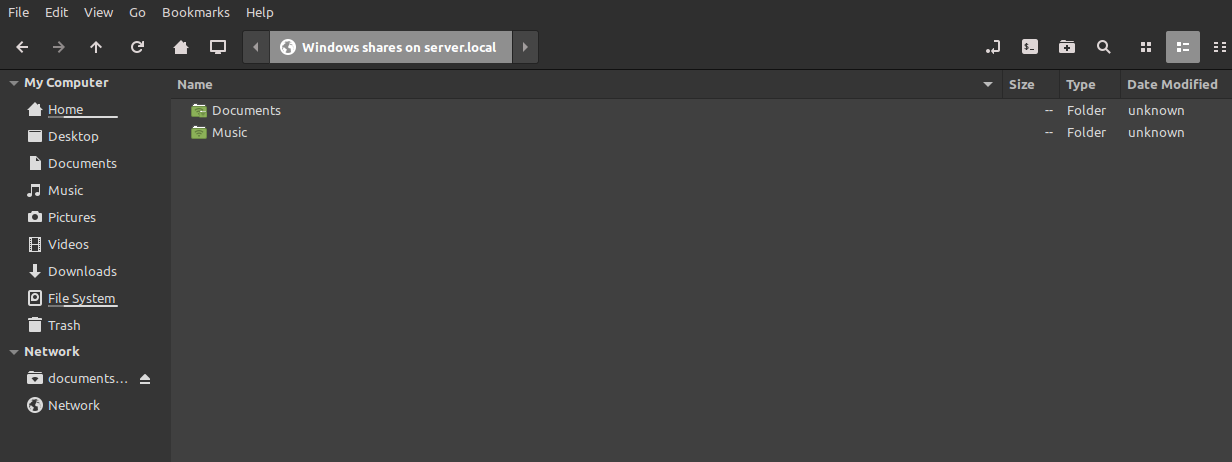Collapse the Network sidebar section
Image resolution: width=1232 pixels, height=462 pixels.
click(13, 352)
